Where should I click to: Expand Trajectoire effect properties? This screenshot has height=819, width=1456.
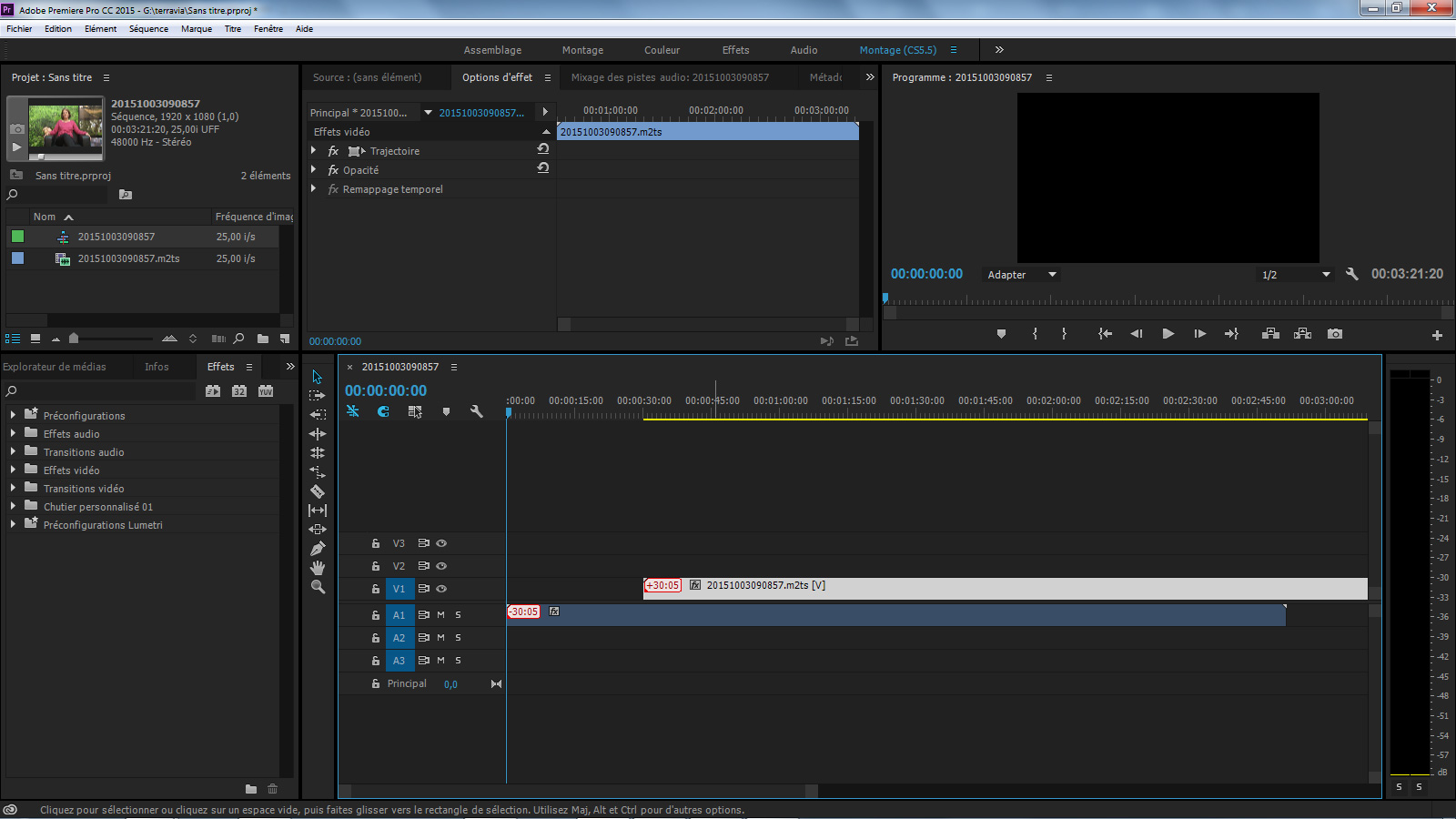coord(314,150)
